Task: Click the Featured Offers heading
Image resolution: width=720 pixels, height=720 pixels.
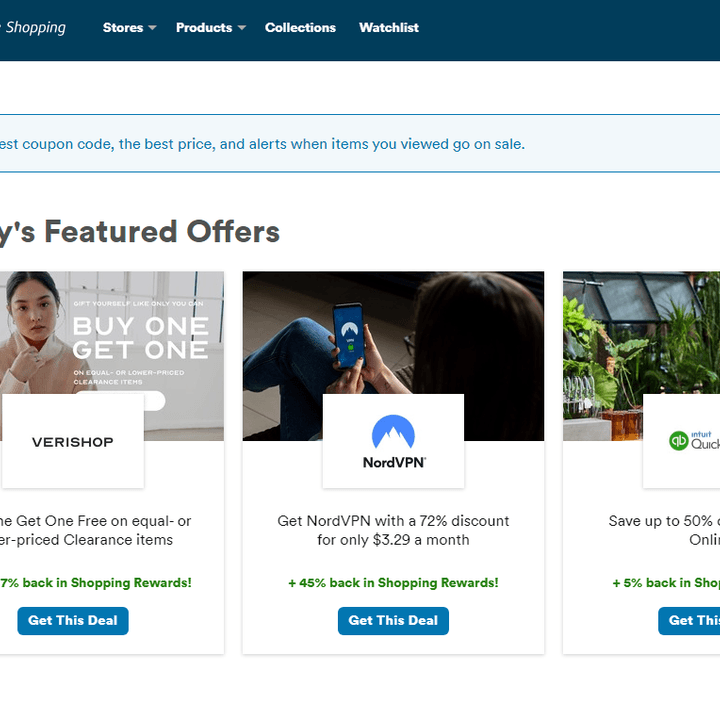Action: click(140, 231)
